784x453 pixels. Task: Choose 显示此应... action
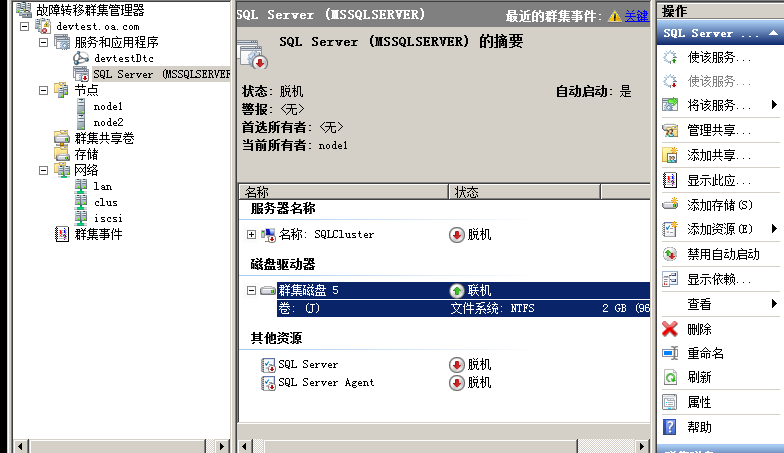pos(719,180)
